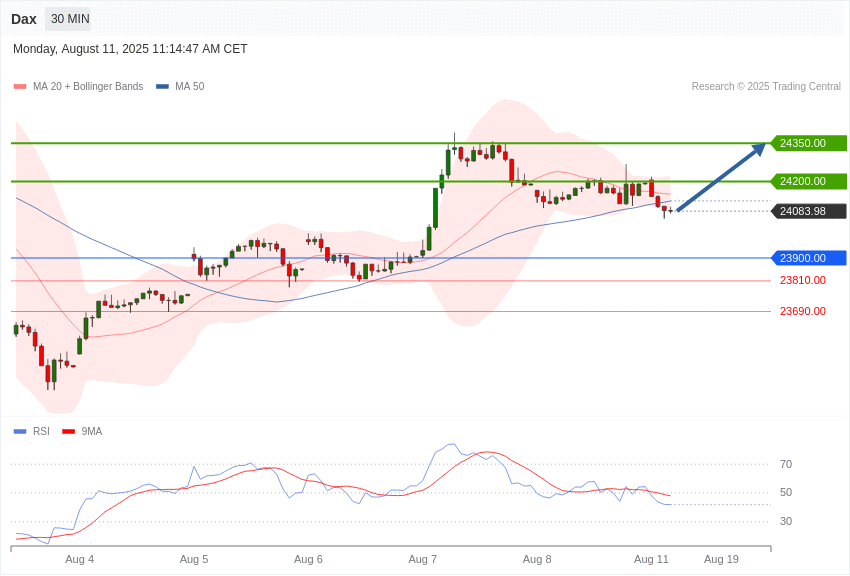Click the Aug 11 date label
850x576 pixels.
[652, 559]
